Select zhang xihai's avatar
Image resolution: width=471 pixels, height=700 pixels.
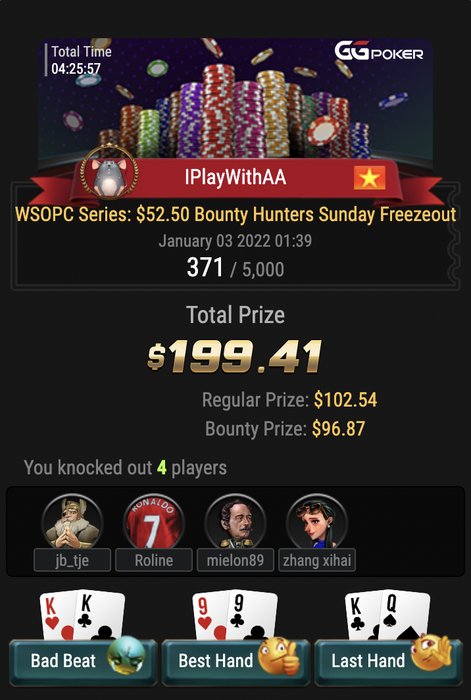pos(317,522)
